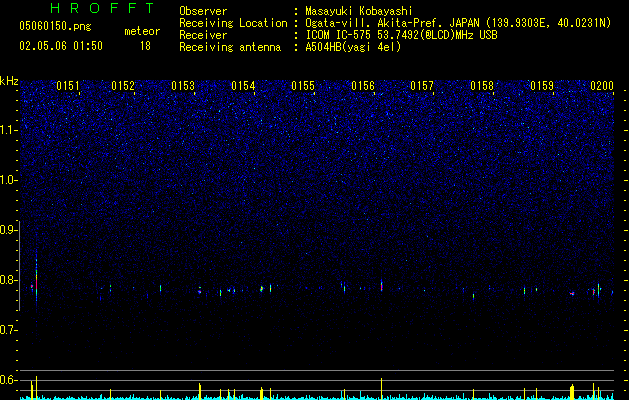Viewport: 629px width, 400px height.
Task: Click the HROFFT title text
Action: click(x=103, y=8)
